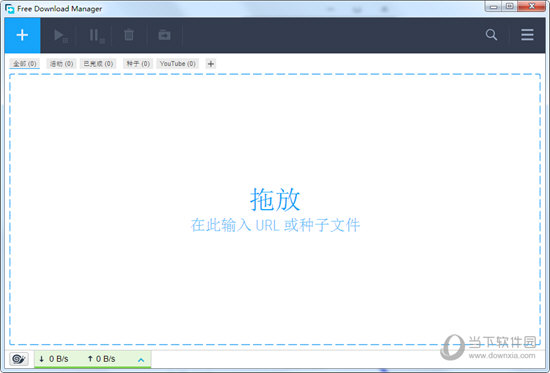Open the hamburger main menu
This screenshot has height=373, width=550.
[x=527, y=35]
